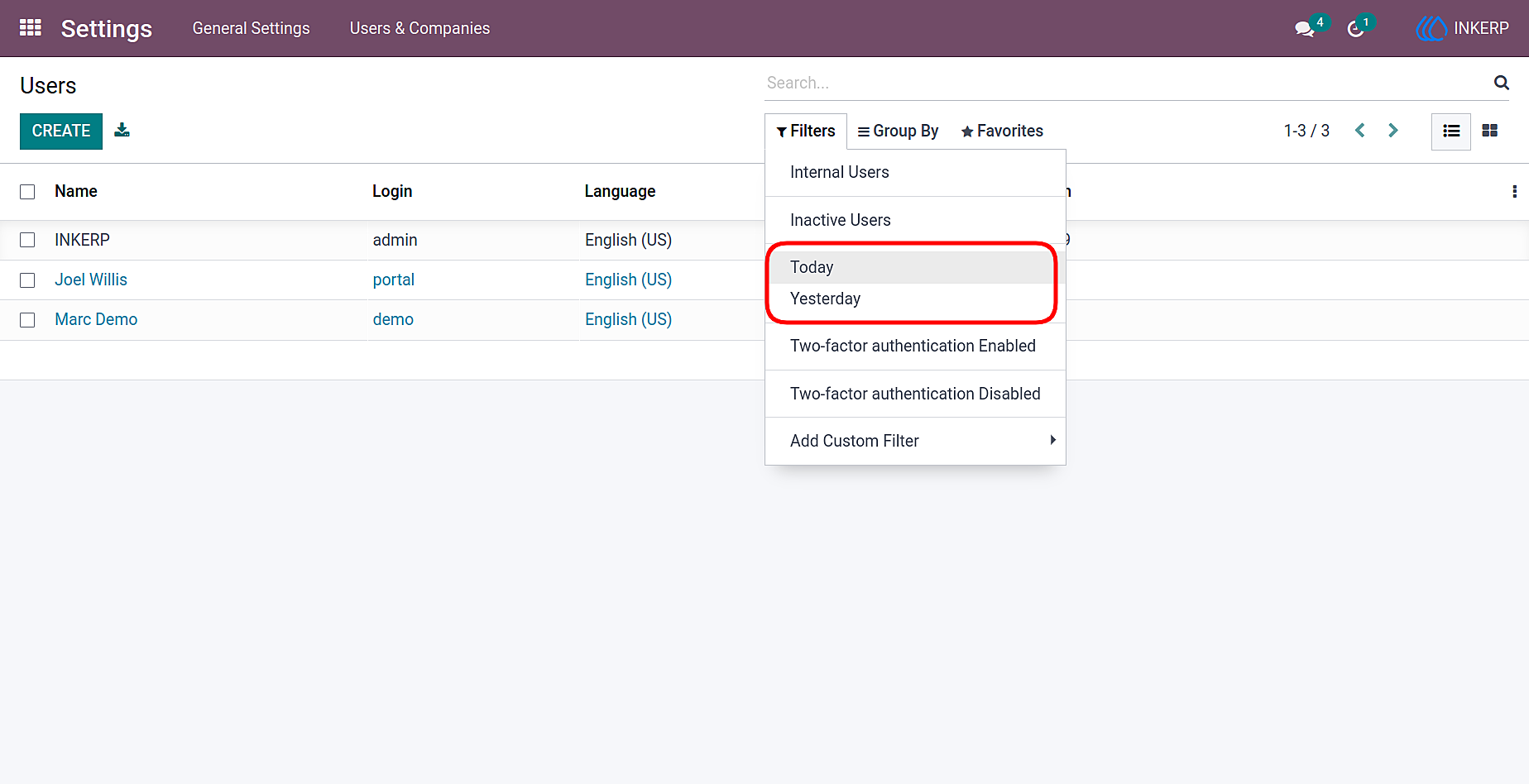Viewport: 1529px width, 784px height.
Task: Open Joel Willis user record
Action: 91,280
